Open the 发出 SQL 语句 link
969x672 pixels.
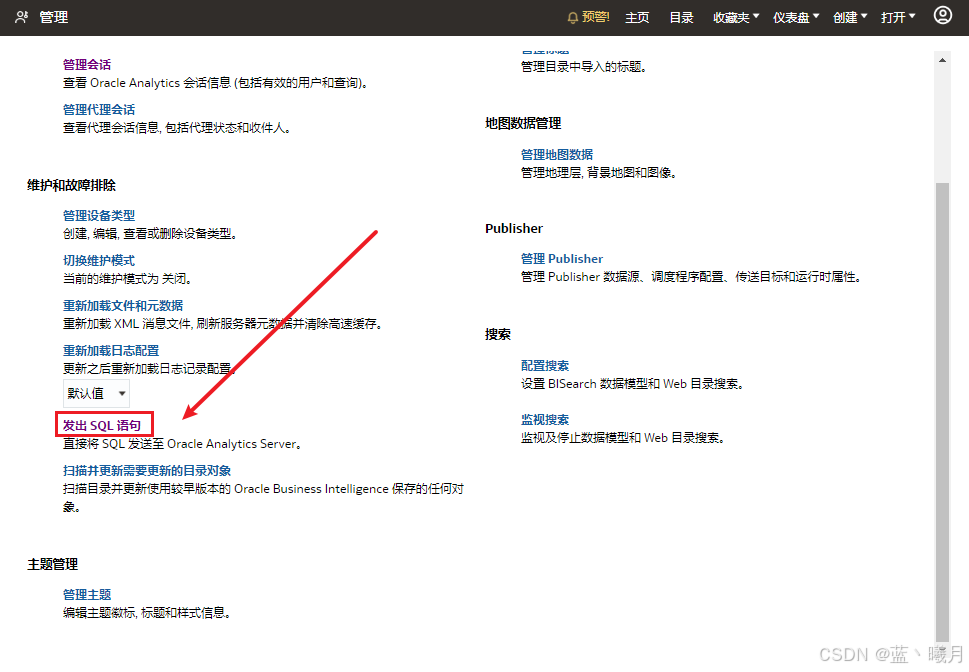[102, 425]
